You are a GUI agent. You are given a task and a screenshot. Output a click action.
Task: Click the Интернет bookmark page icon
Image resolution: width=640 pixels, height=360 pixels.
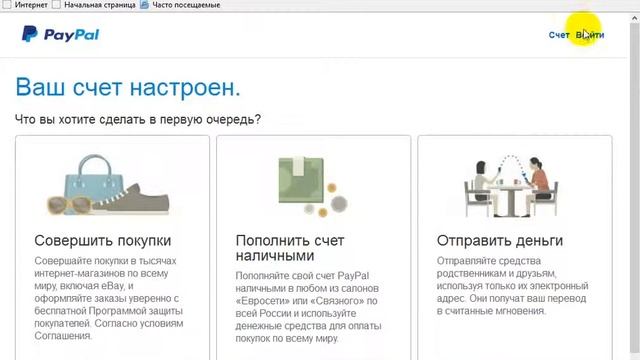[7, 5]
